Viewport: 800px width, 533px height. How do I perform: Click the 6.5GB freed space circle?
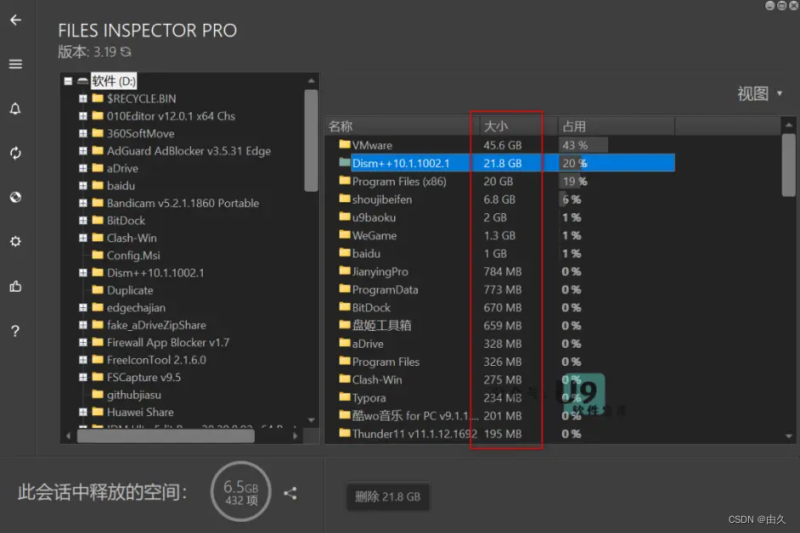[x=241, y=492]
